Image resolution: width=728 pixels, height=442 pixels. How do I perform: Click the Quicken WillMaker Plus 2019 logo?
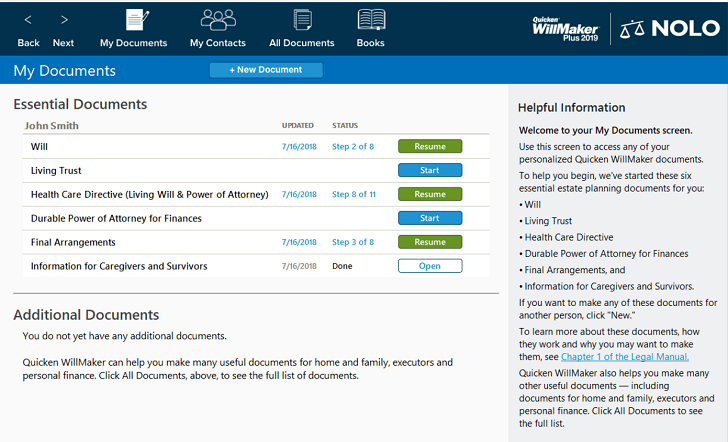(566, 27)
